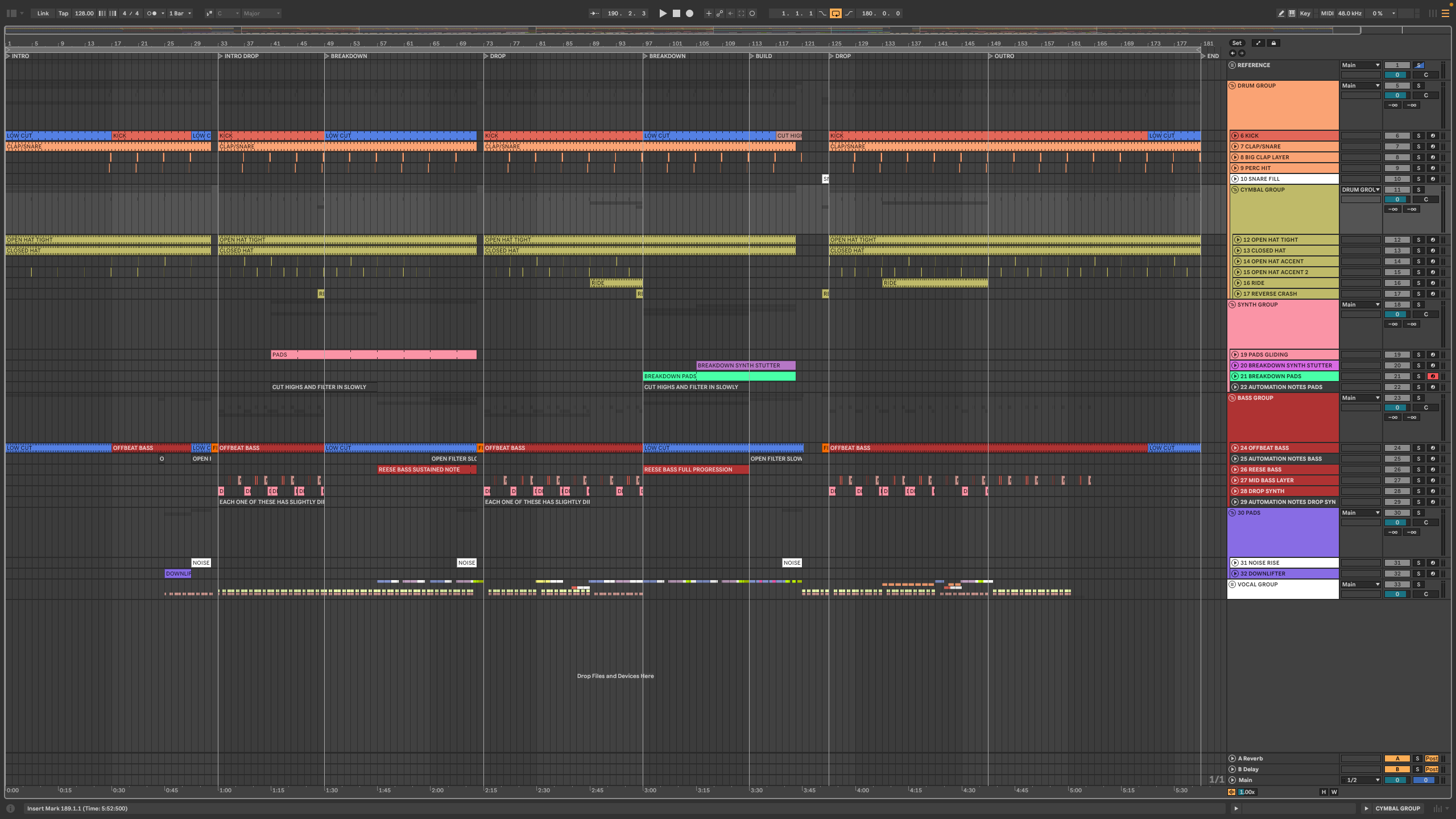Open CYMBAL GROUP output routing dropdown
Screen dimensions: 1456x819
[x=1360, y=189]
